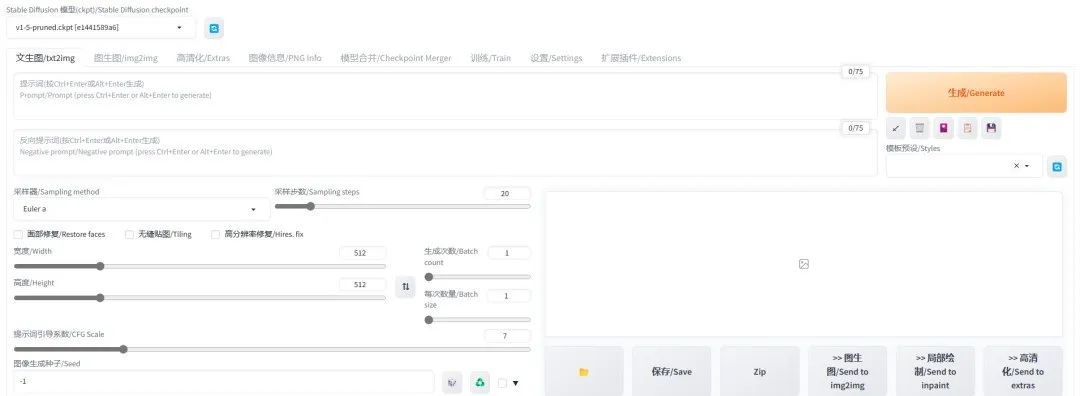Open the output folder with folder icon
The width and height of the screenshot is (1080, 396).
583,371
